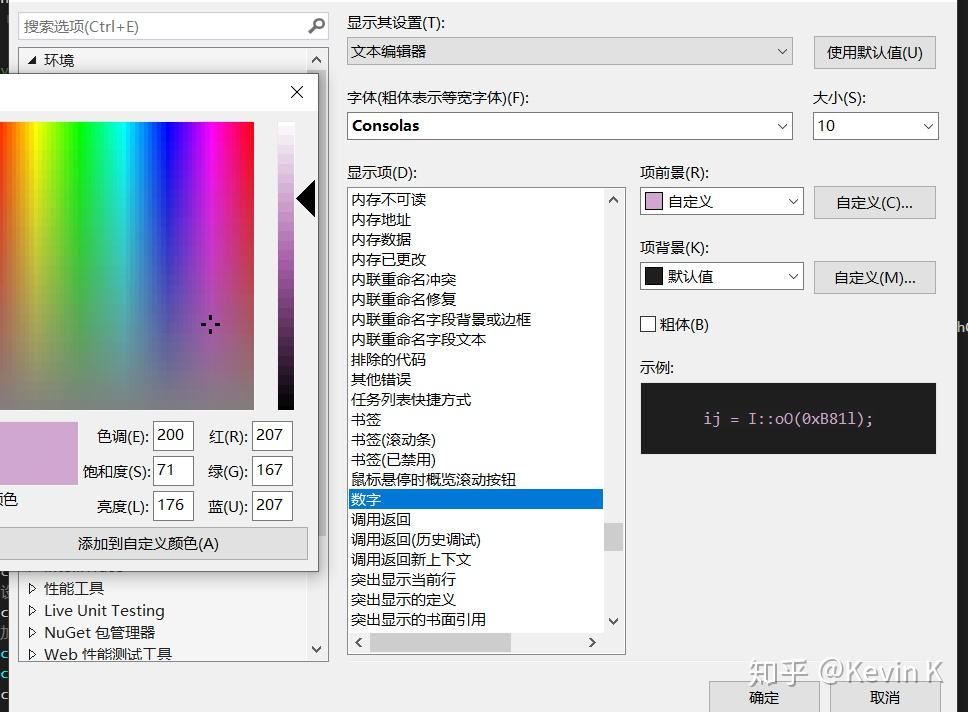The image size is (968, 712).
Task: Open the 项背景 默认值 color dropdown
Action: pos(722,276)
